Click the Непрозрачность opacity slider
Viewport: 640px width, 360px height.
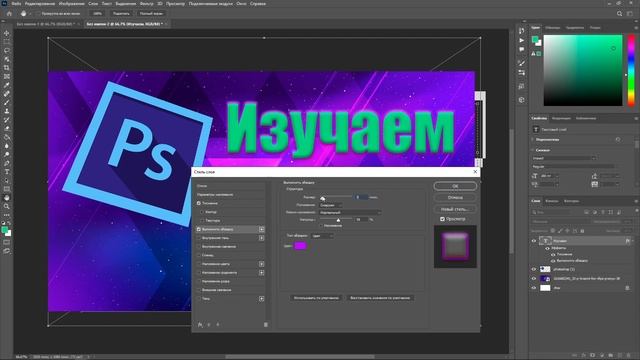(337, 220)
